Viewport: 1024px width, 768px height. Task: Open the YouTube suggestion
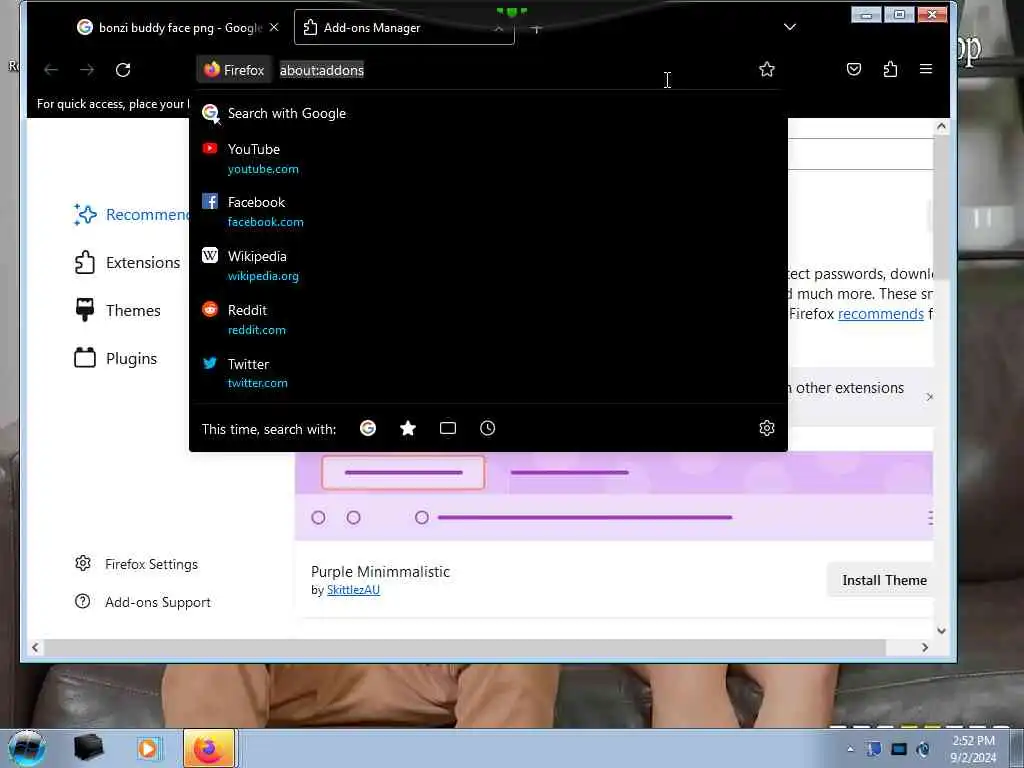488,158
